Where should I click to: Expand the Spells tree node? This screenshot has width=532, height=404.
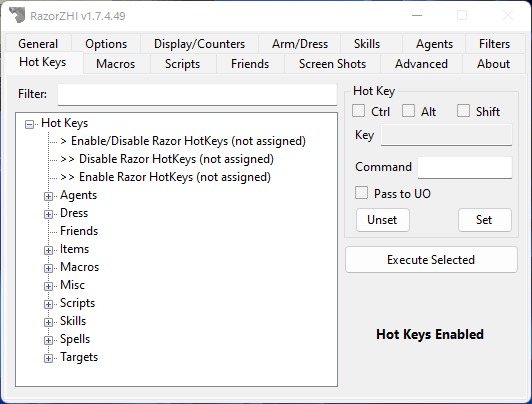[x=48, y=340]
